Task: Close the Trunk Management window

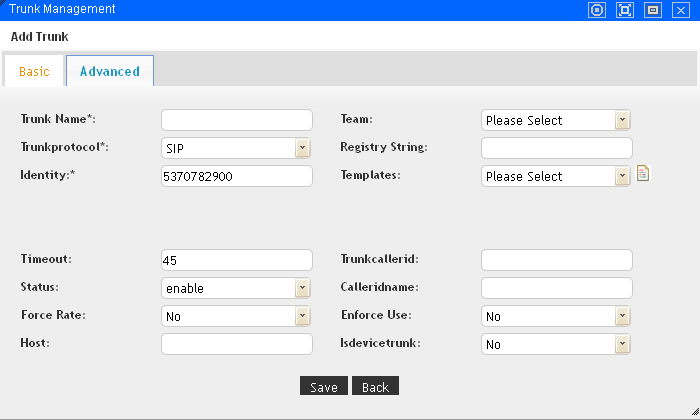Action: 681,10
